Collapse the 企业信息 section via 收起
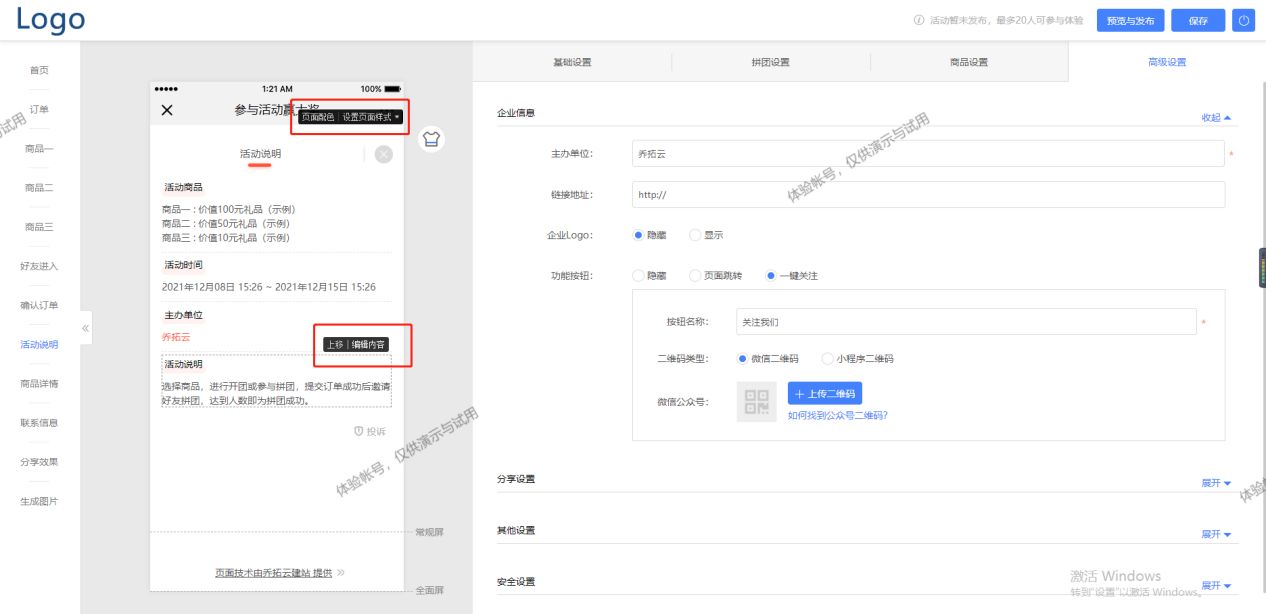This screenshot has height=614, width=1266. (x=1212, y=117)
